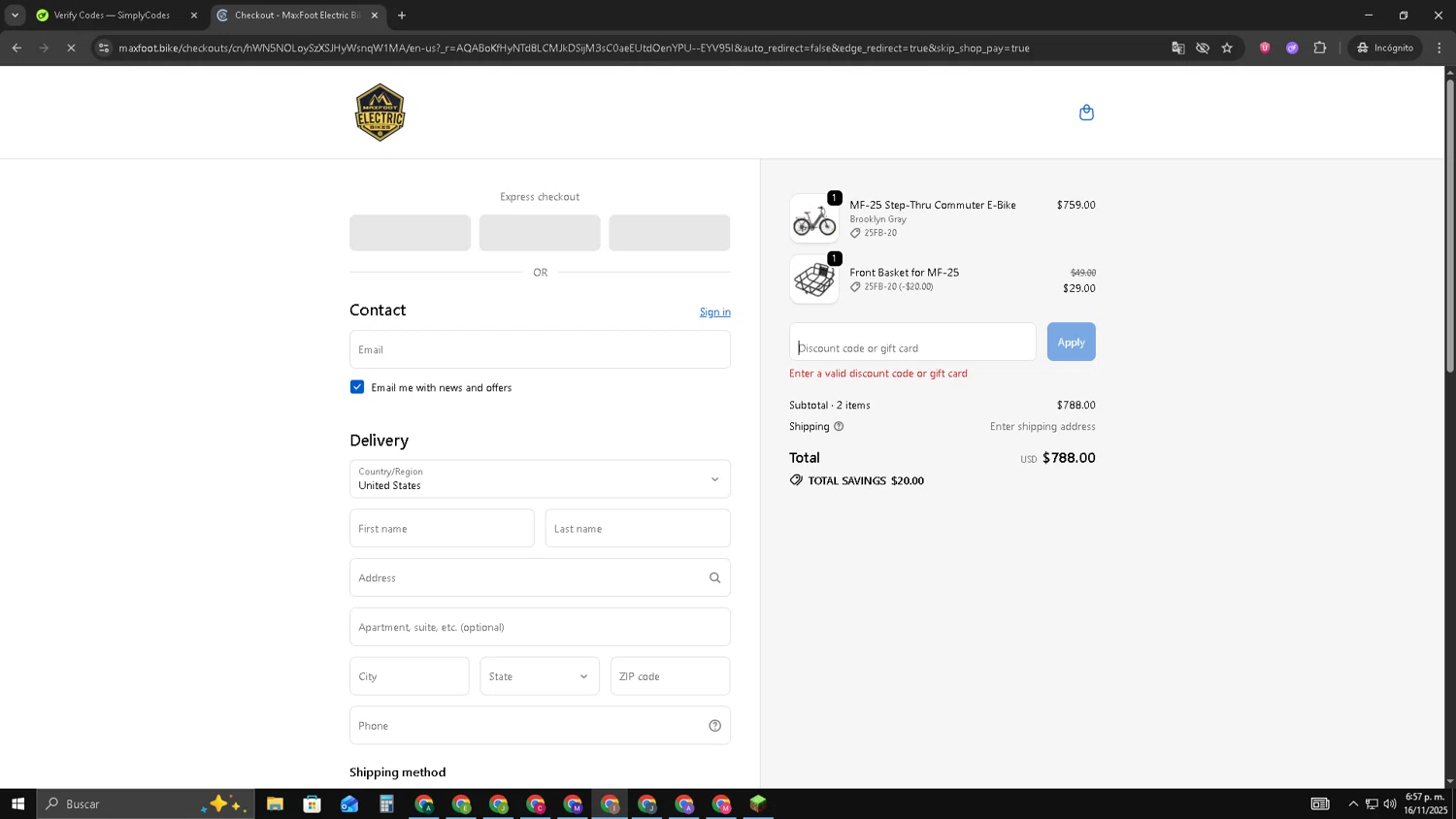Screen dimensions: 1456x819
Task: Open File Explorer from the taskbar
Action: [275, 803]
